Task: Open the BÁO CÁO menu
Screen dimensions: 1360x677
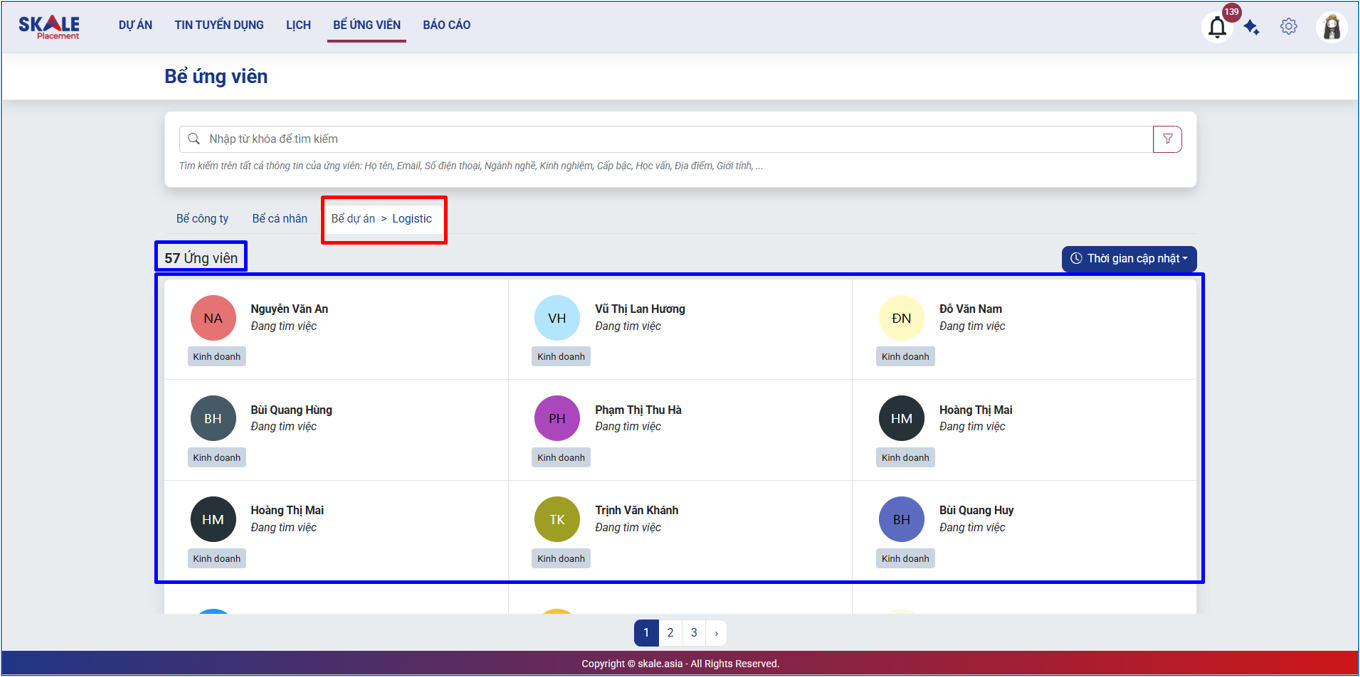Action: tap(446, 25)
